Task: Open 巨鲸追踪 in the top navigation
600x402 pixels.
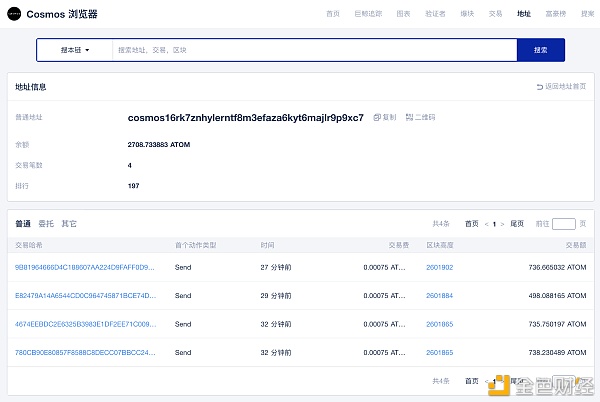Action: tap(368, 14)
